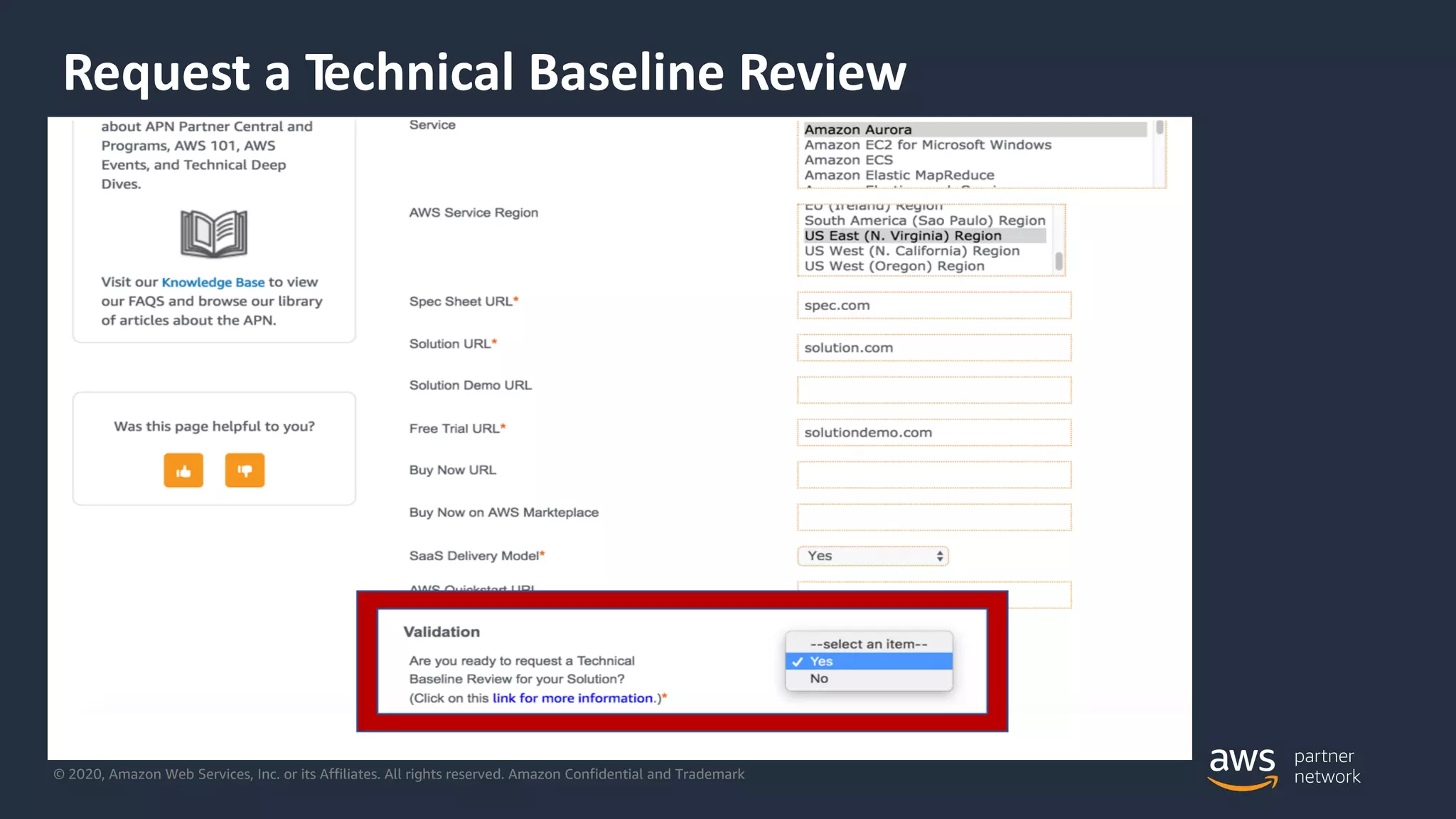Image resolution: width=1456 pixels, height=819 pixels.
Task: Select No in the Validation dropdown
Action: (x=869, y=678)
